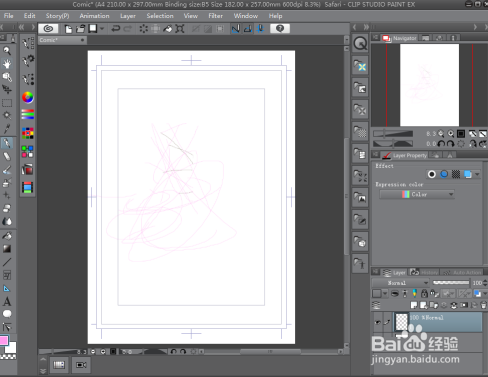The height and width of the screenshot is (377, 488).
Task: Select the Text tool
Action: pos(7,302)
